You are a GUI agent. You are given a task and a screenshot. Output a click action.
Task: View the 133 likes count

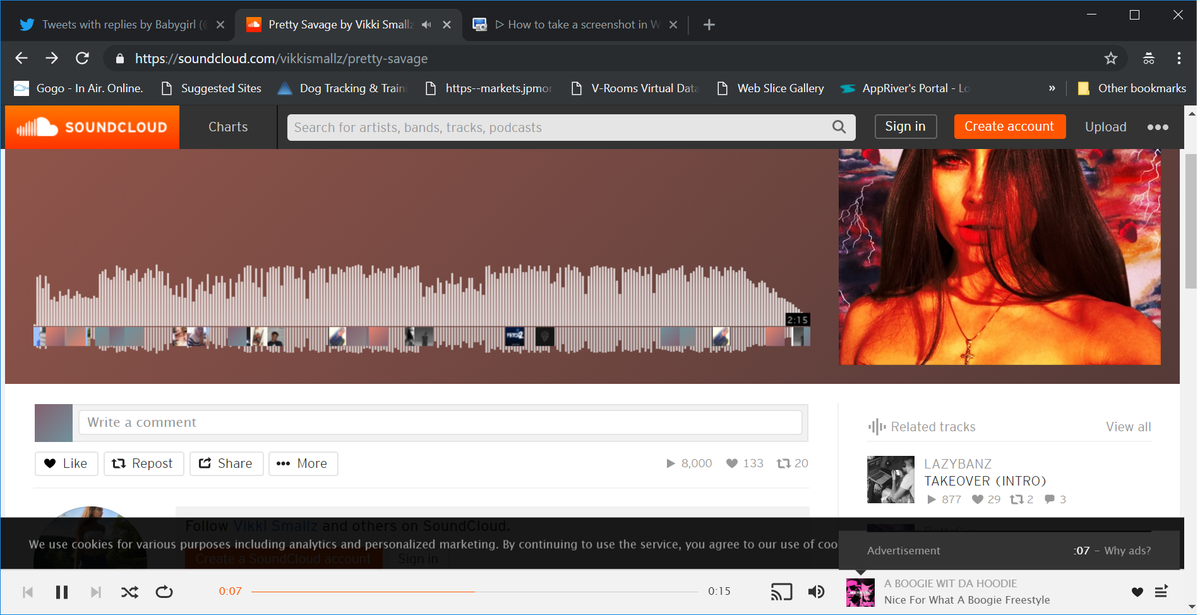(745, 463)
